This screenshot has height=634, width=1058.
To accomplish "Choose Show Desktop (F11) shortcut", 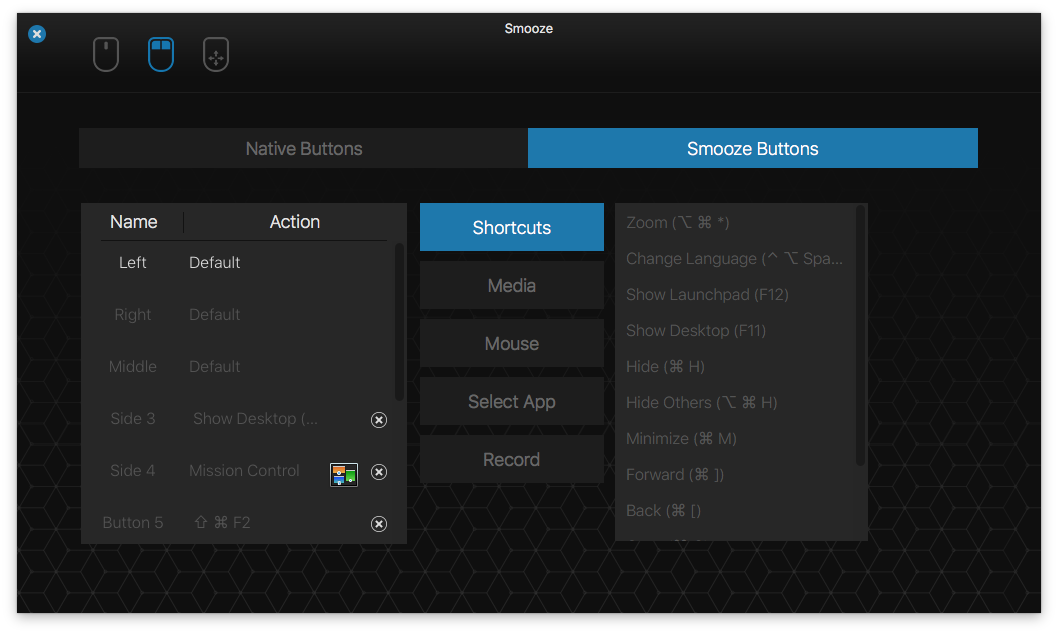I will pyautogui.click(x=696, y=330).
